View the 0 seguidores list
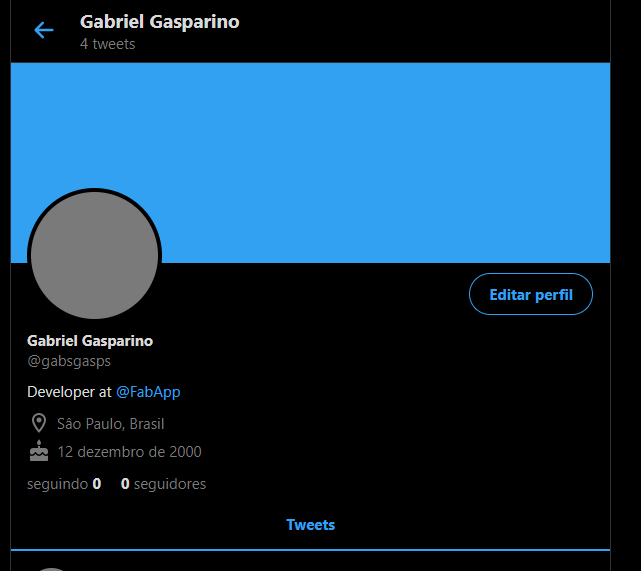Screen dimensions: 641x571 click(x=164, y=484)
